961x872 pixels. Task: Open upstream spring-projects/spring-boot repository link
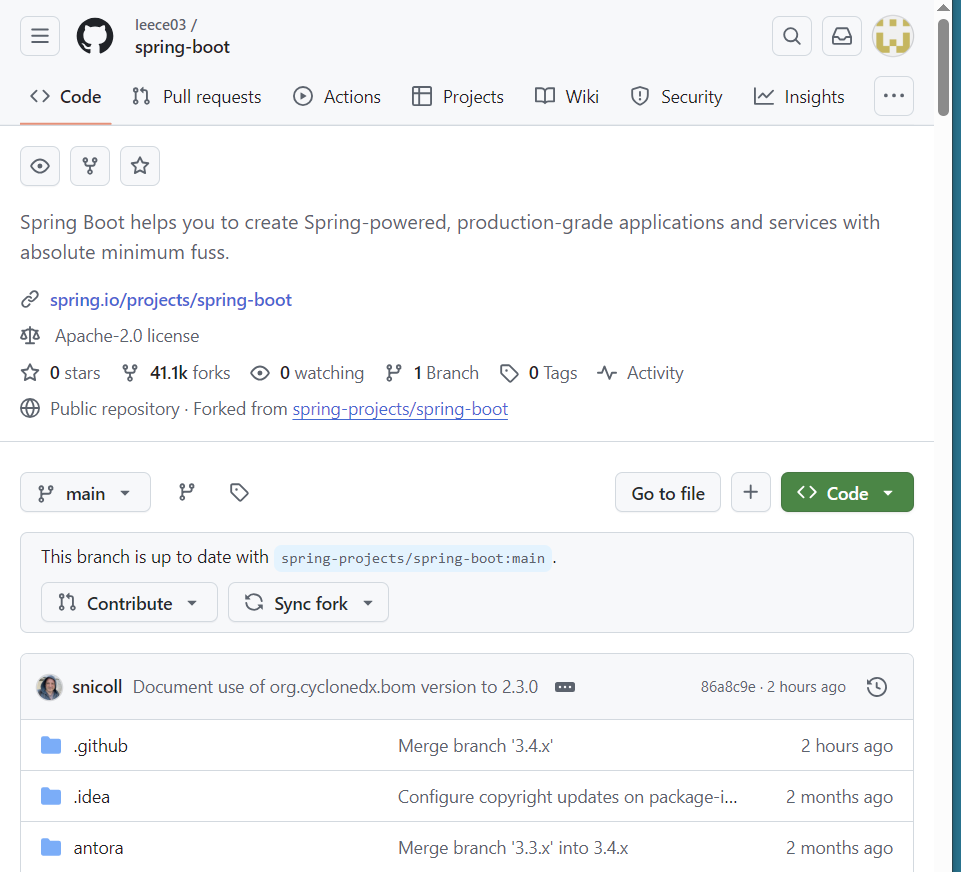point(400,409)
